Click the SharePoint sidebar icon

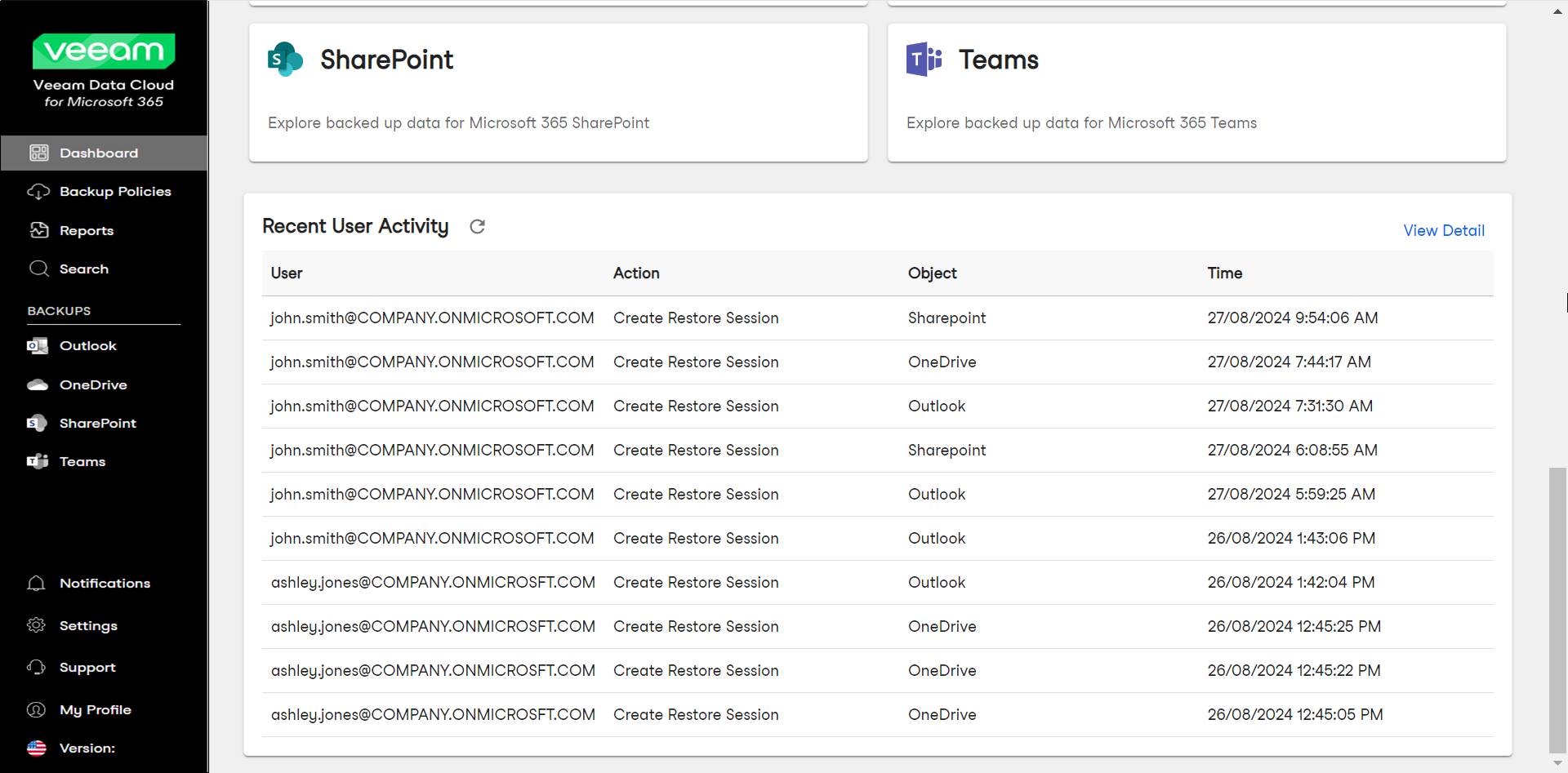(38, 423)
